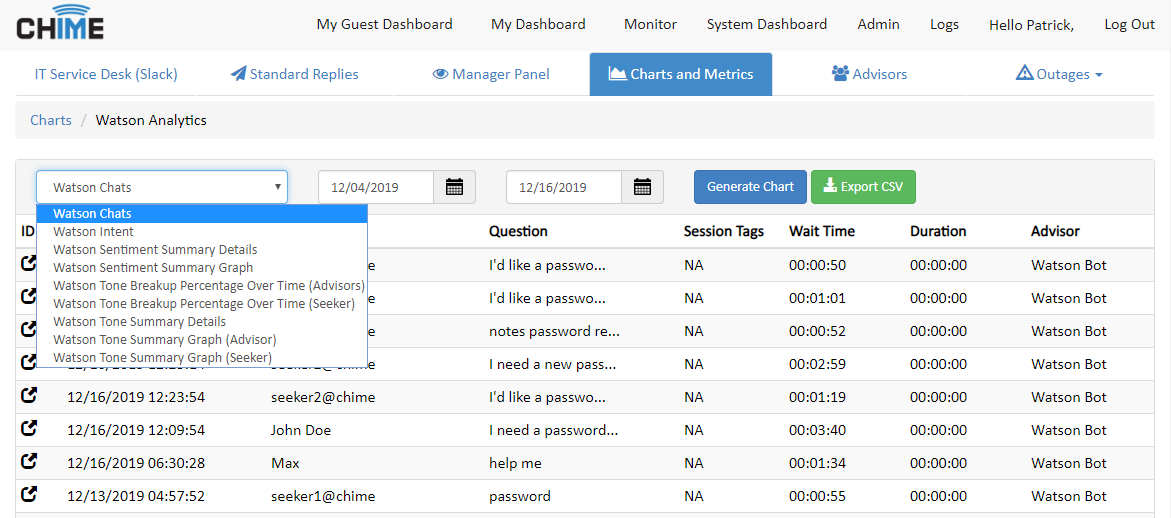Open My Dashboard menu item
1171x518 pixels.
(x=538, y=25)
